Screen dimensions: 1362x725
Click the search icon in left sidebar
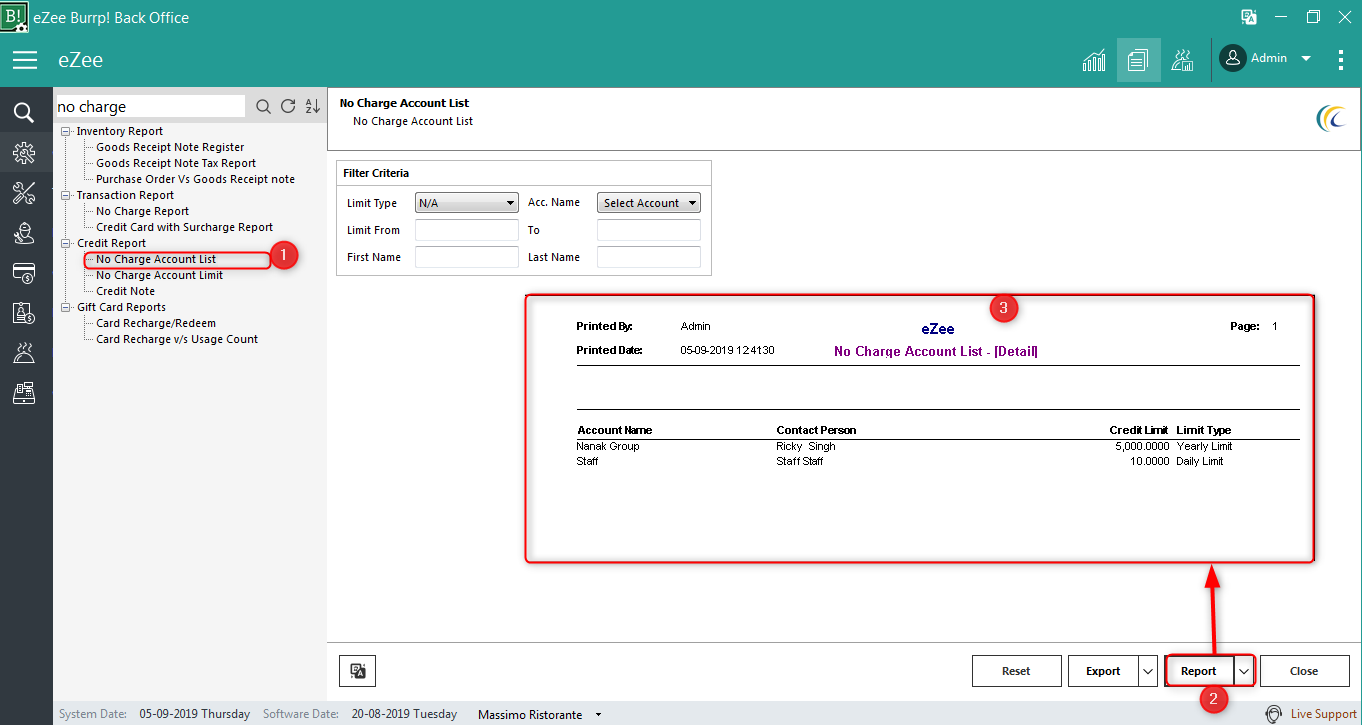pos(24,112)
